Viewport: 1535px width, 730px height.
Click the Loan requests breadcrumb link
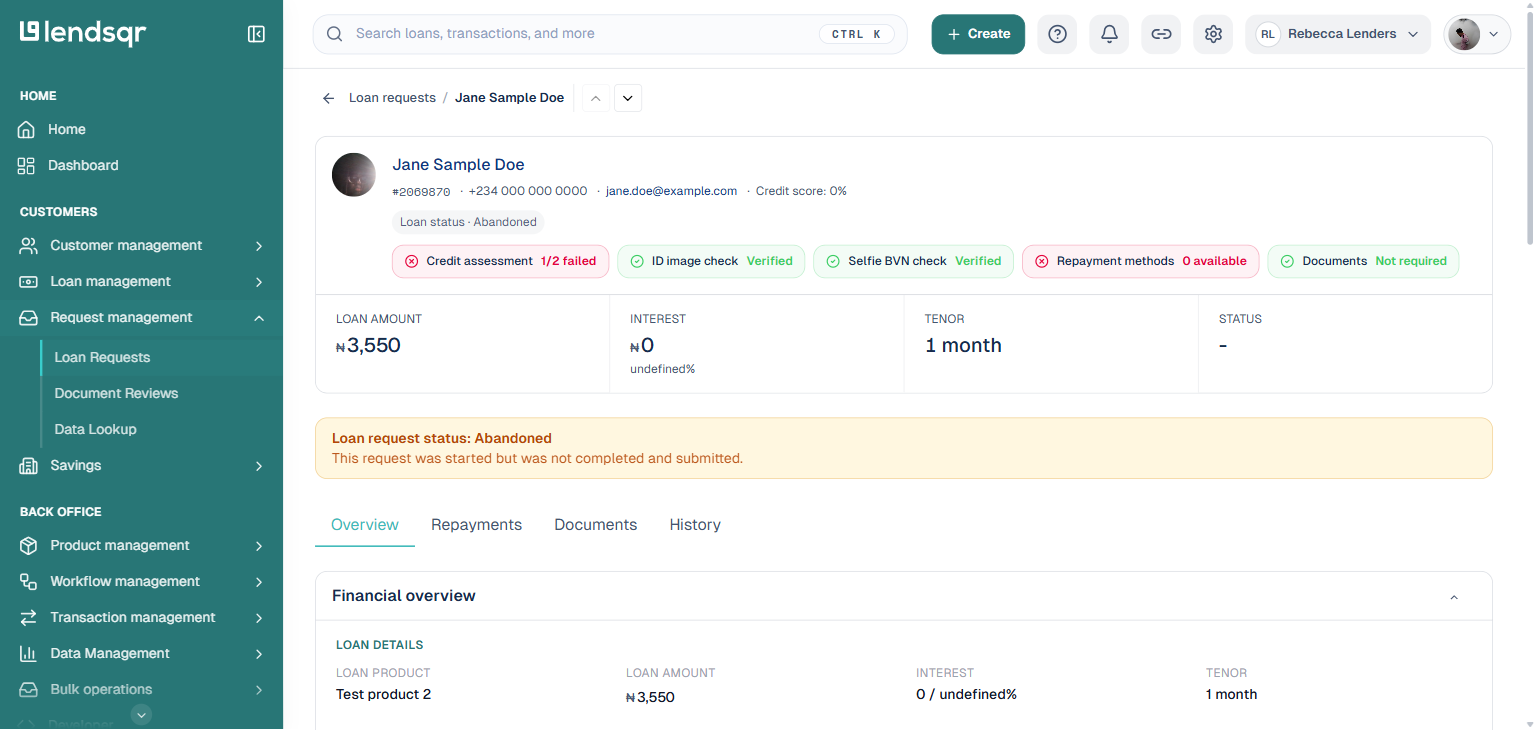tap(392, 98)
